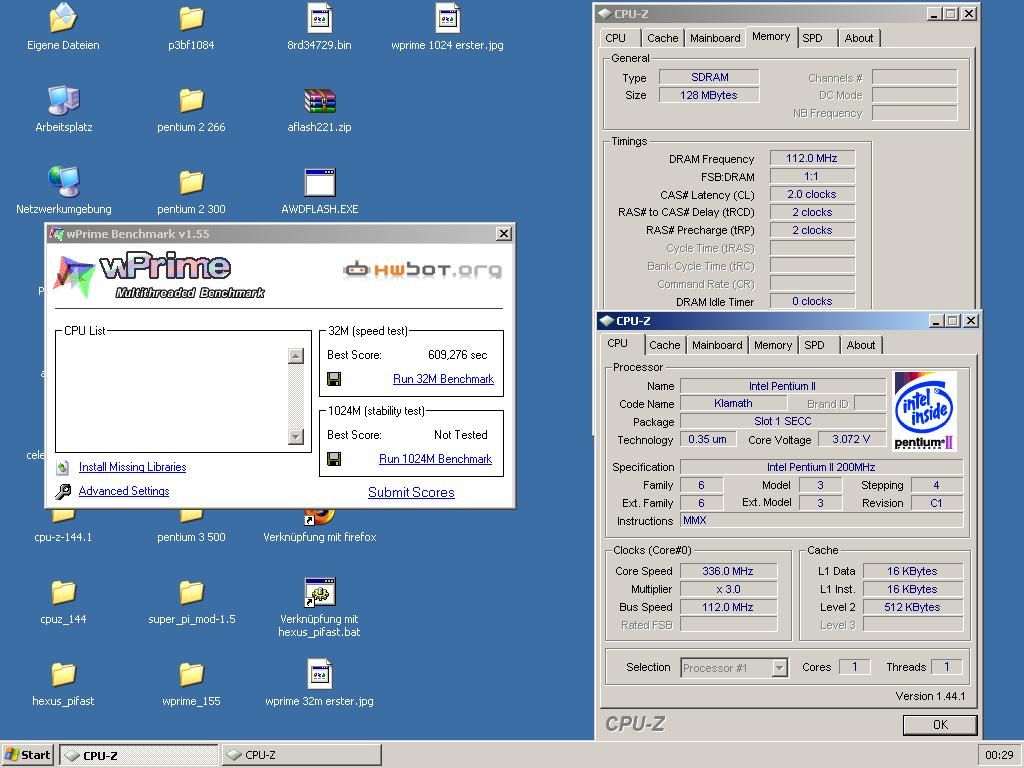Click Install Missing Libraries link
1024x768 pixels.
(x=133, y=467)
